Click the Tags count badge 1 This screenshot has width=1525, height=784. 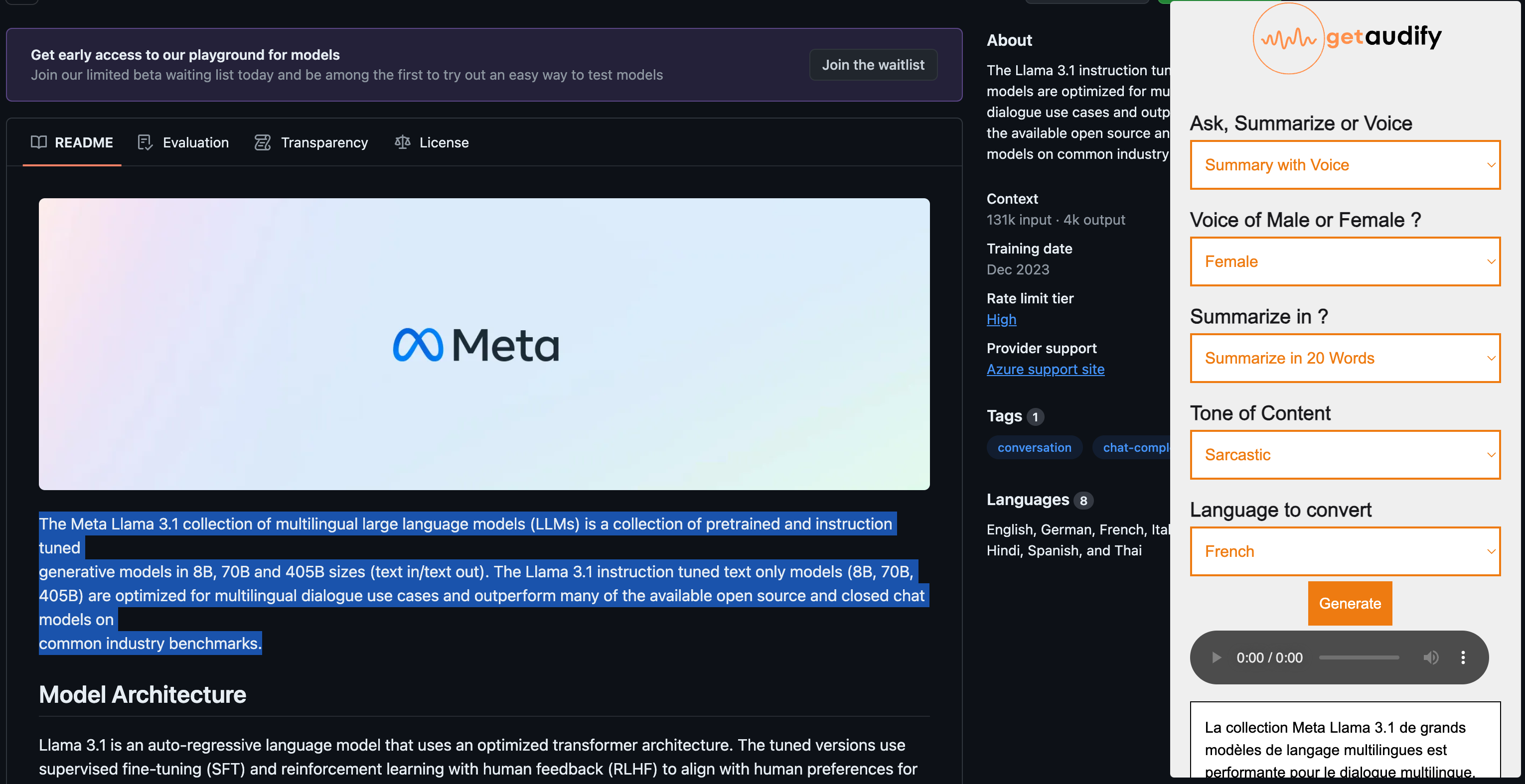1035,416
